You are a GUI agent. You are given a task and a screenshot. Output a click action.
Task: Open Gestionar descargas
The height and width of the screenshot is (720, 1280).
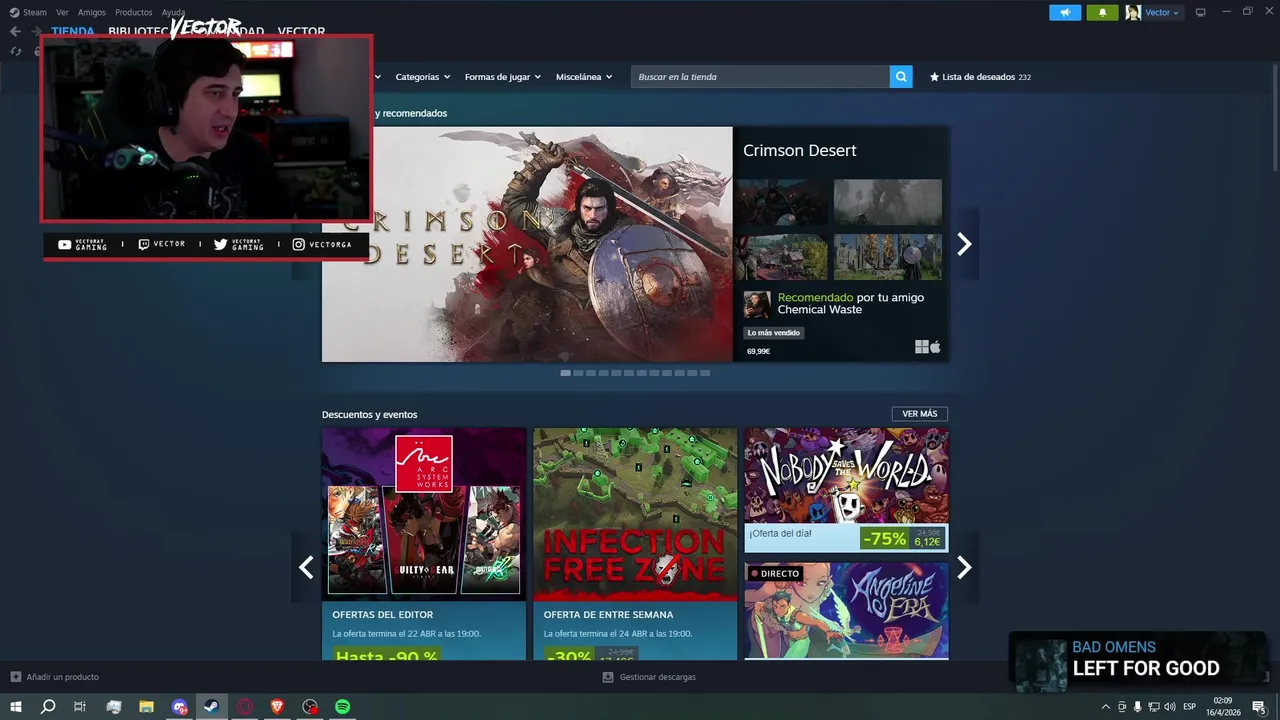pos(657,677)
